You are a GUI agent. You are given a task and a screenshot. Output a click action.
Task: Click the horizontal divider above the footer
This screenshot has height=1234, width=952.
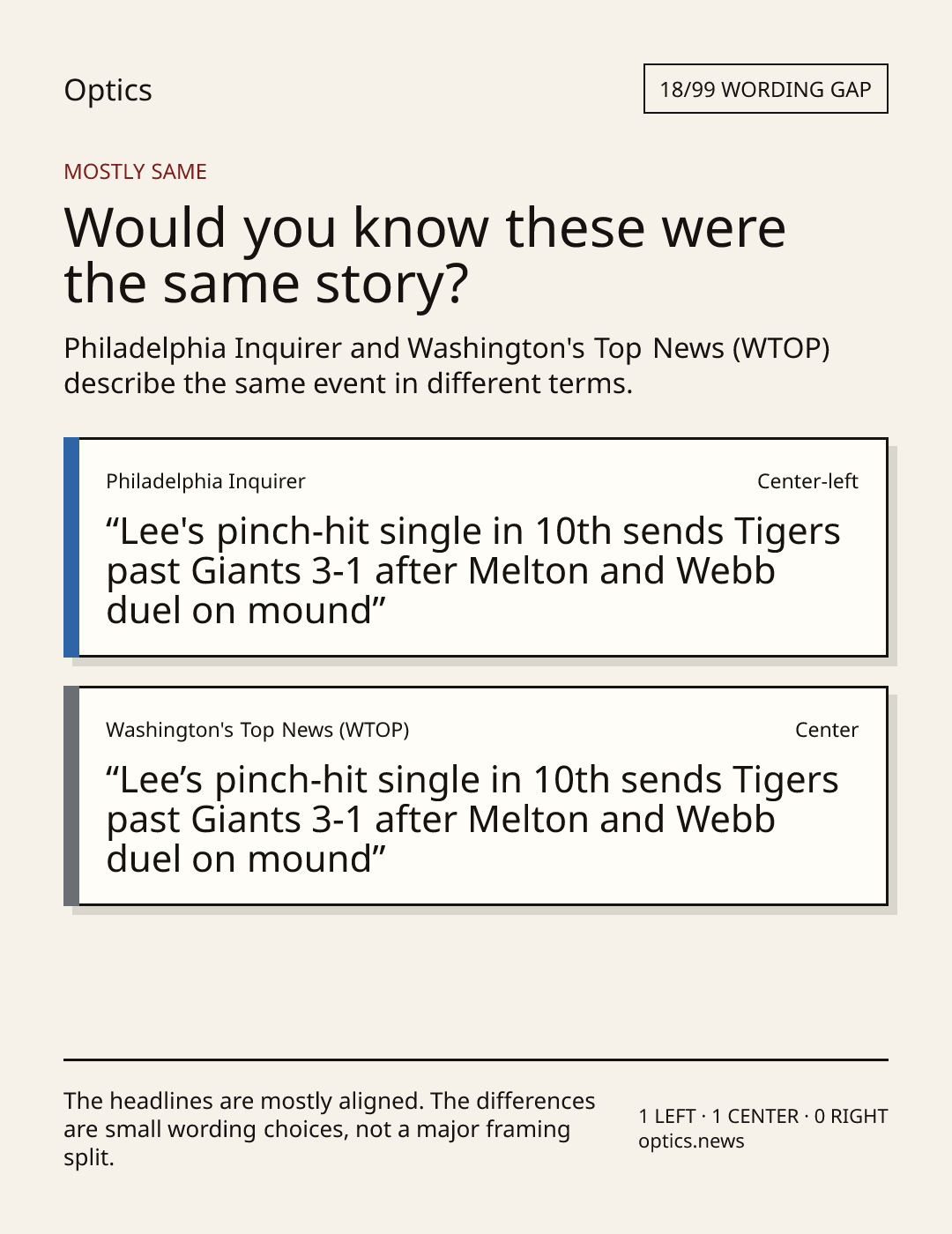[x=476, y=1059]
